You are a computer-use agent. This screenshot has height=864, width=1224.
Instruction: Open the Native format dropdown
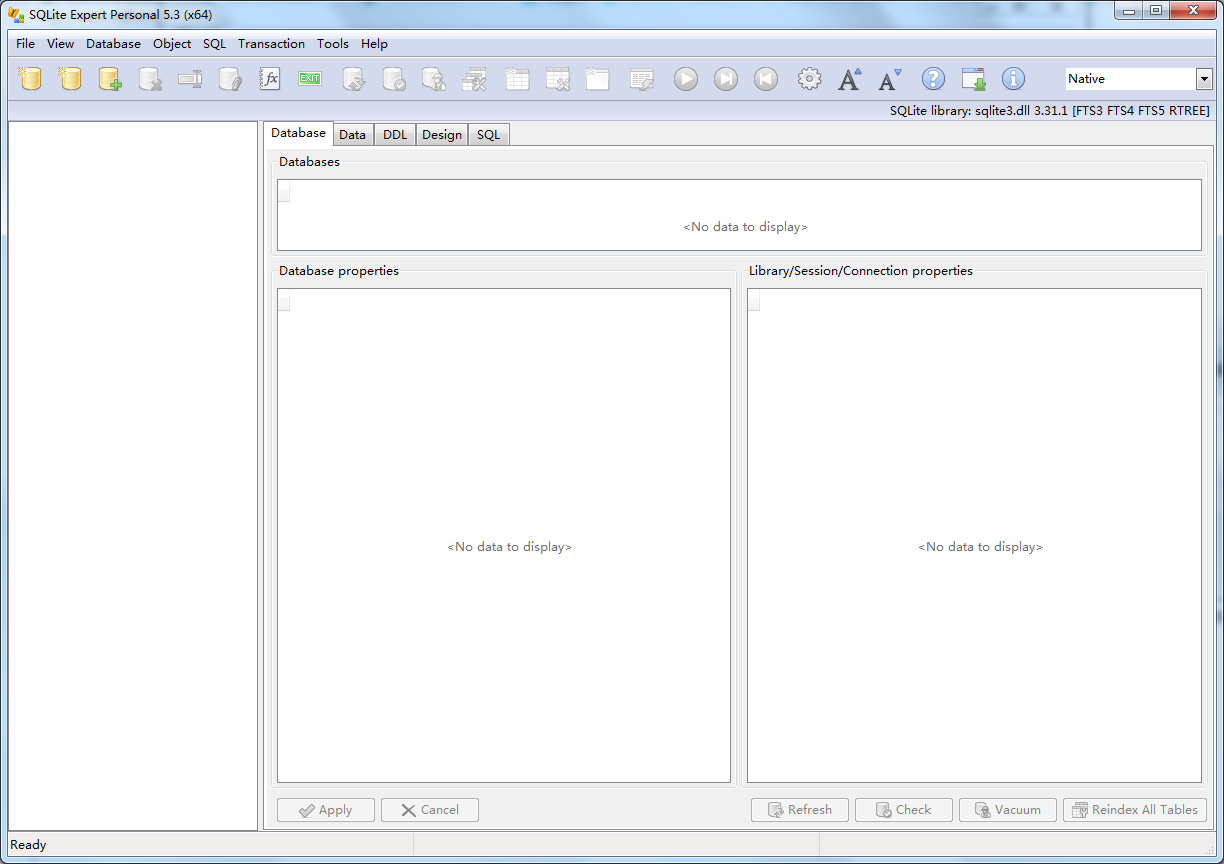pyautogui.click(x=1205, y=78)
